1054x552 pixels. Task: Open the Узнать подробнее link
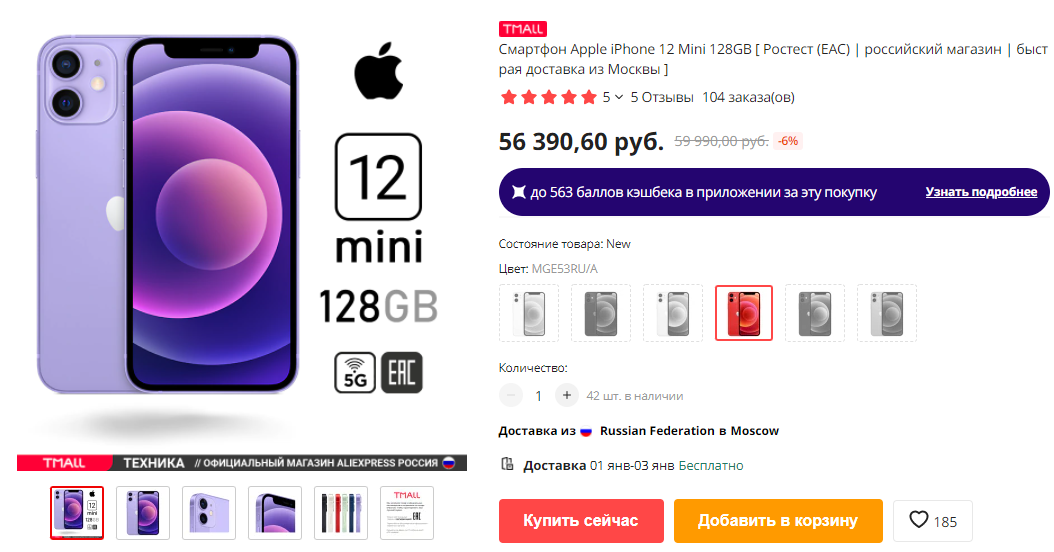coord(981,192)
